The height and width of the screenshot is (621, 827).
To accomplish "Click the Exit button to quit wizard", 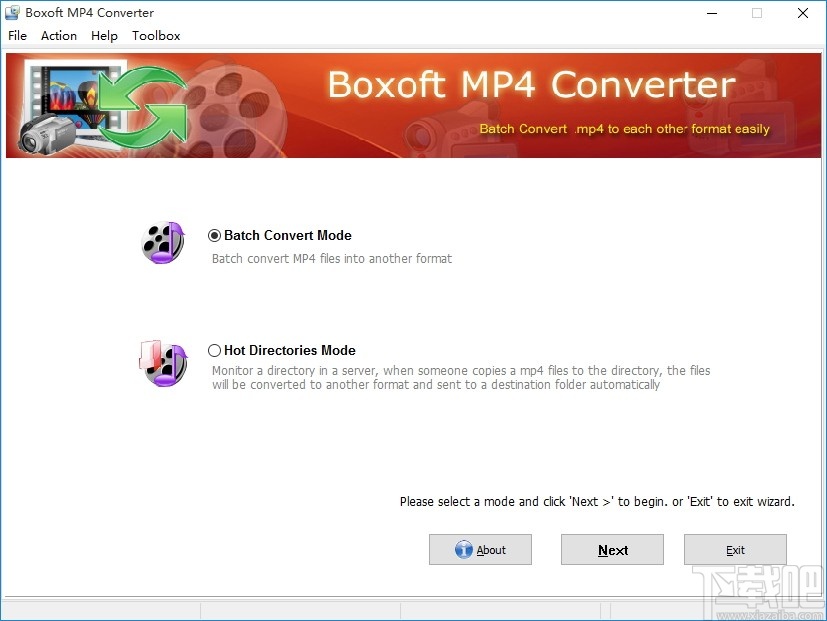I will (x=735, y=549).
